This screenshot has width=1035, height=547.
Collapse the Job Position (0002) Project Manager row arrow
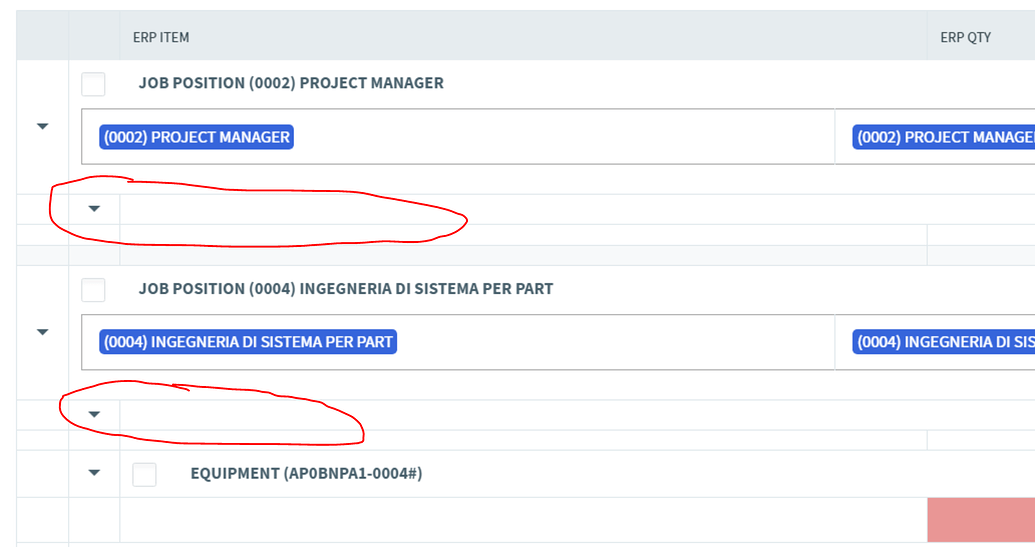(x=42, y=127)
